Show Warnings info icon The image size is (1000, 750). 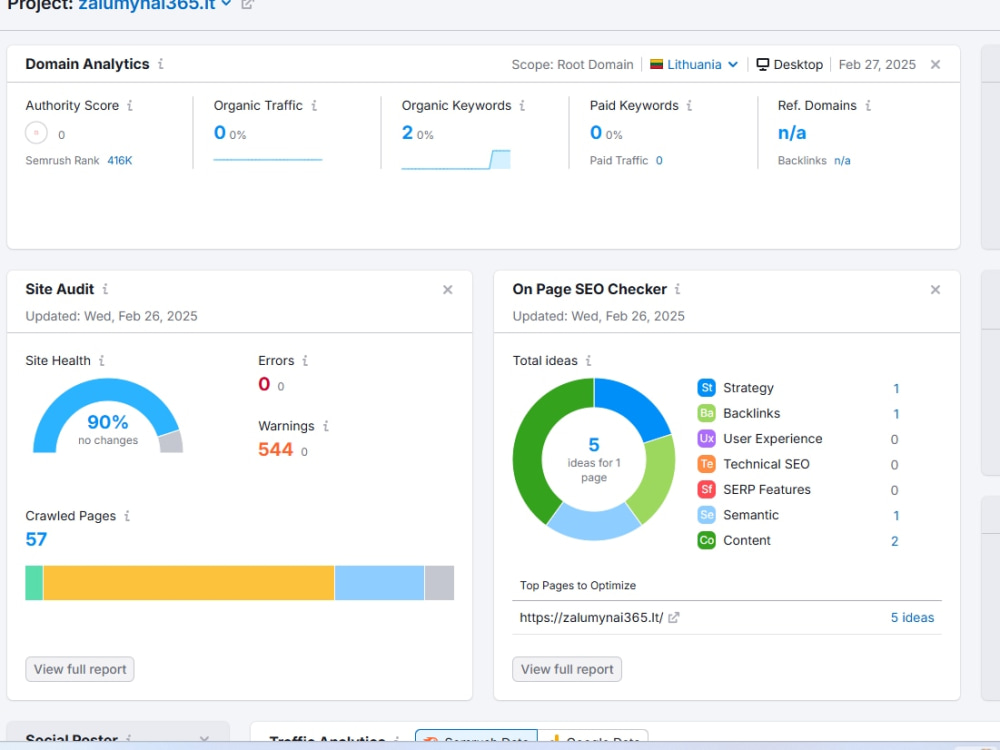tap(326, 425)
